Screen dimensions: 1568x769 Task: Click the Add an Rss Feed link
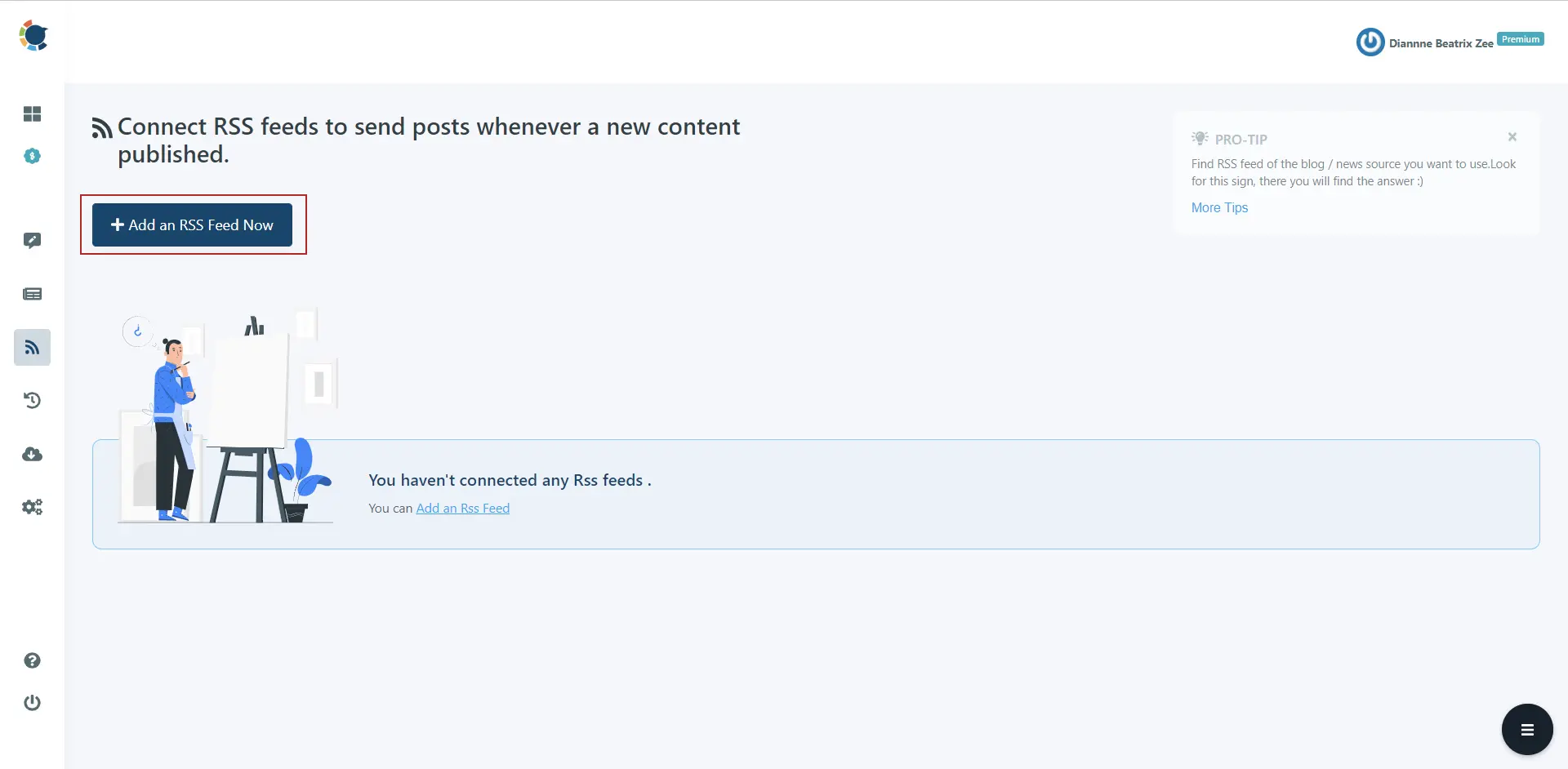[x=462, y=508]
